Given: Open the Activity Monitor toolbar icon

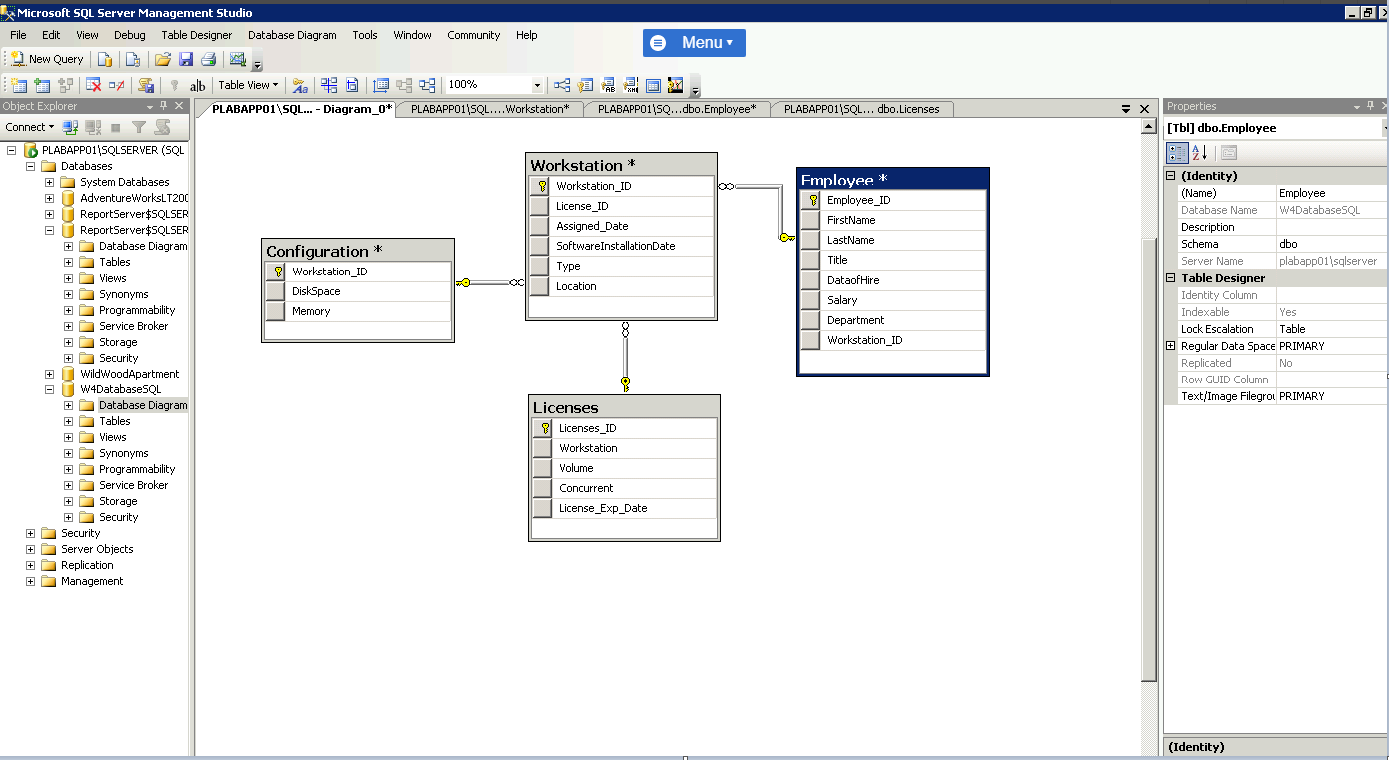Looking at the screenshot, I should [238, 59].
